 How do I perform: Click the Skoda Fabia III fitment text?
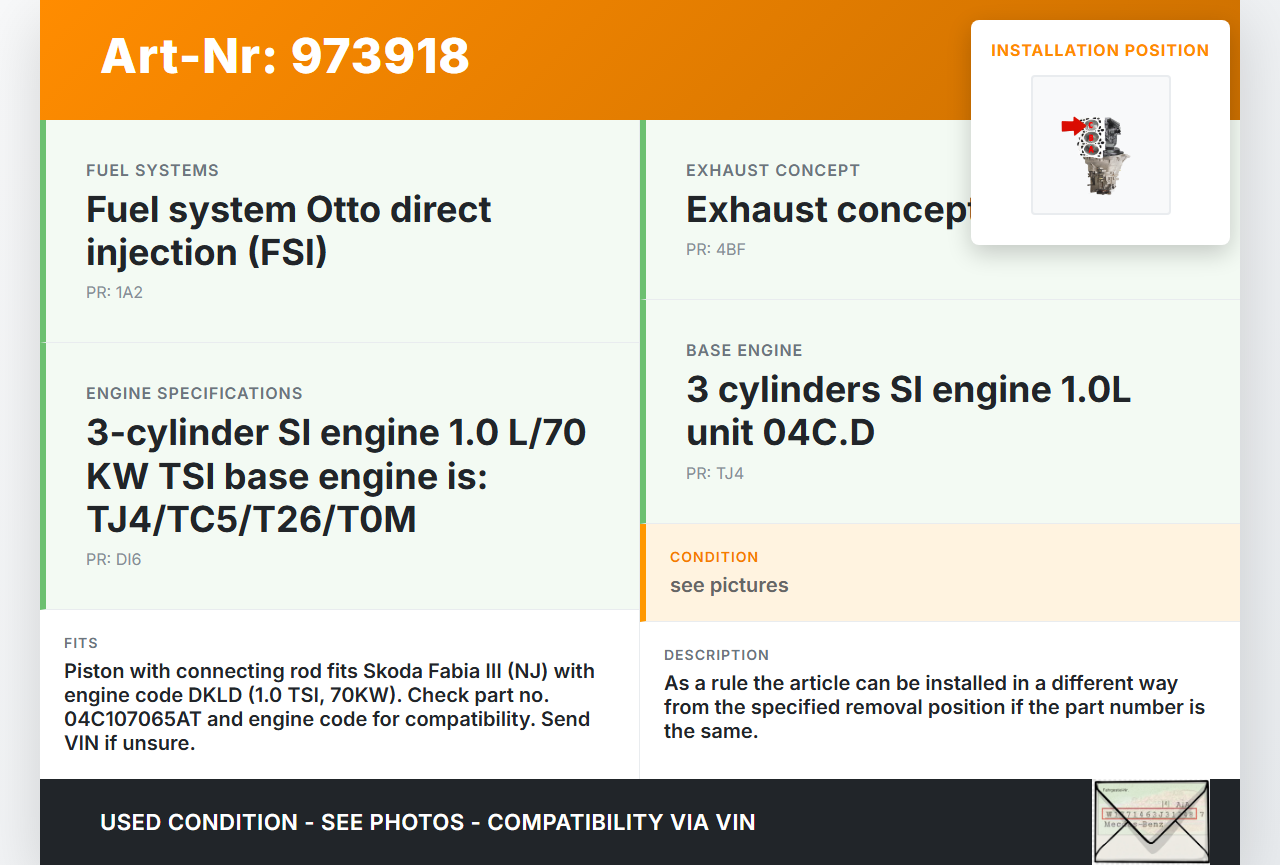pos(330,707)
